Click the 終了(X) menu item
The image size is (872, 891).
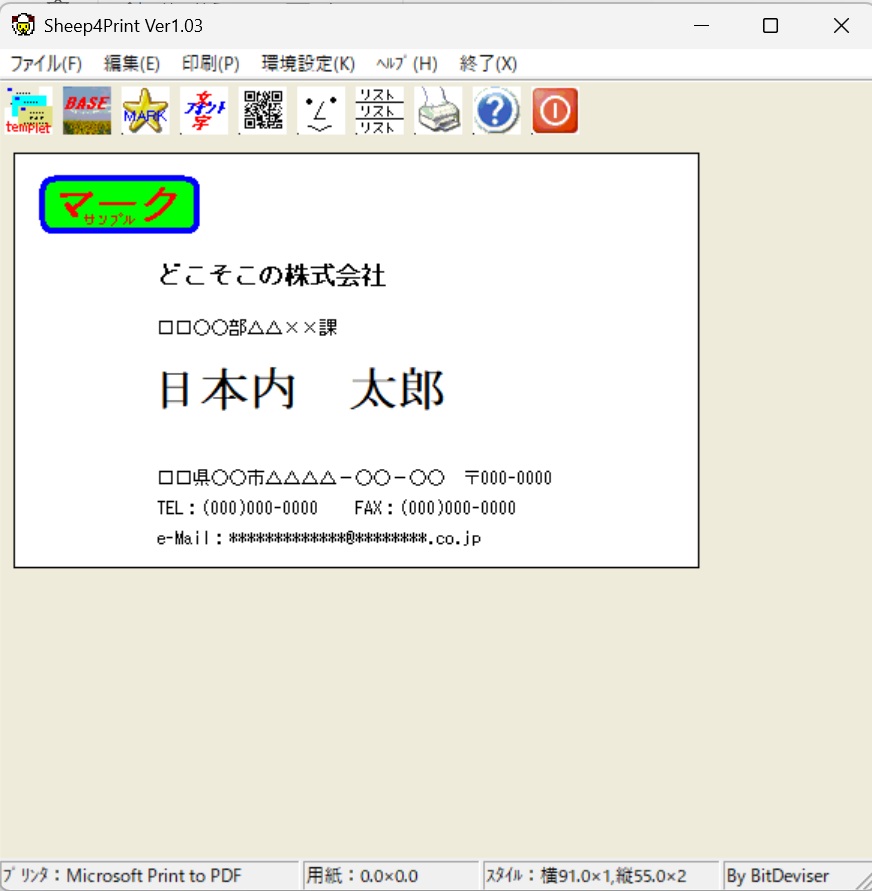488,64
